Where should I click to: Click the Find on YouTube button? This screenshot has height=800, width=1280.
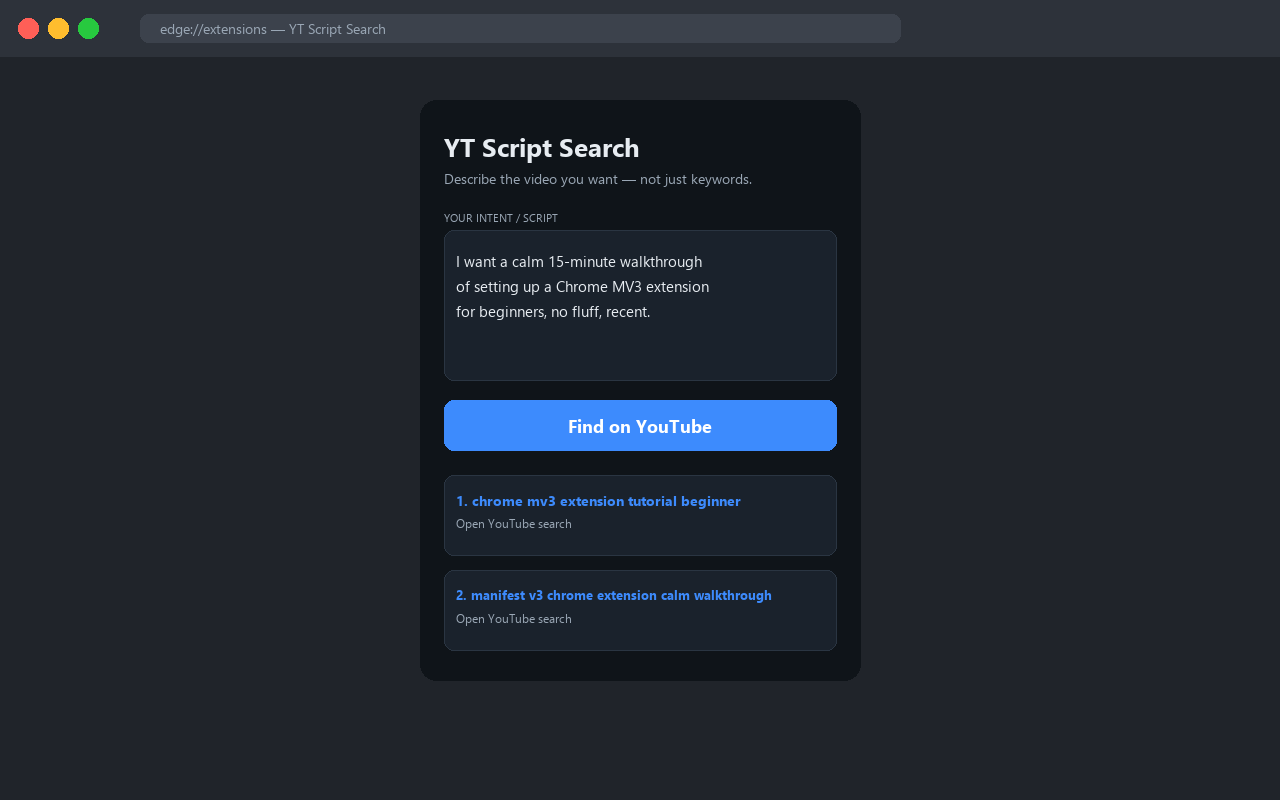coord(640,426)
